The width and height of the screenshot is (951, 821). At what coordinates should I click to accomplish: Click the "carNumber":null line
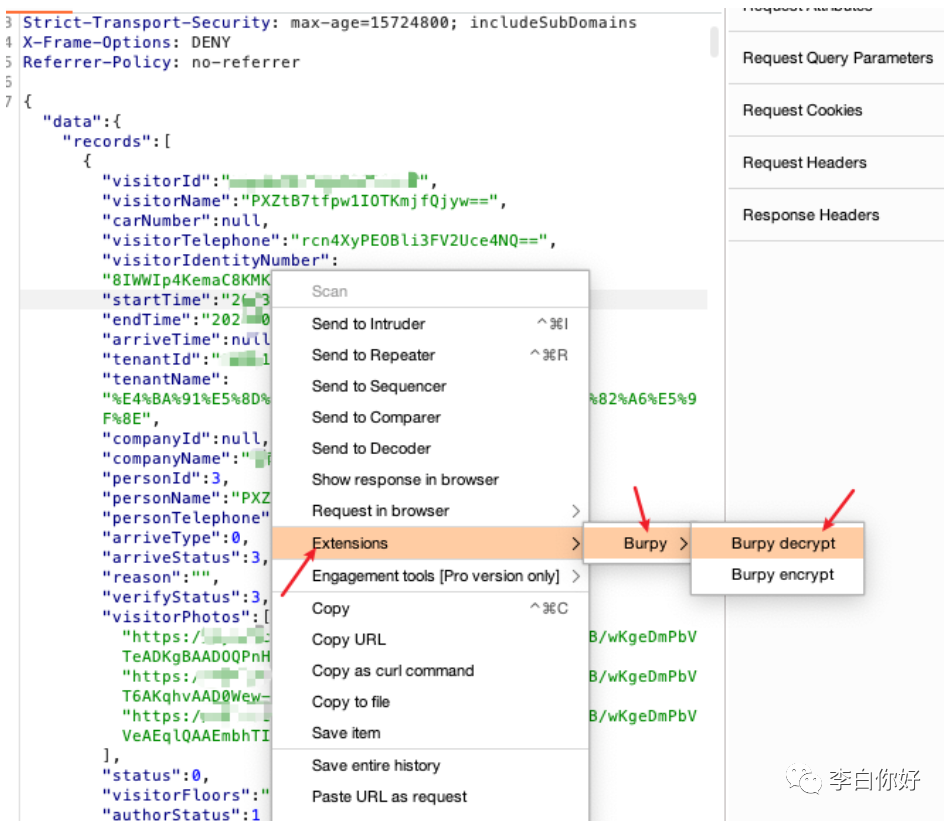pos(185,221)
